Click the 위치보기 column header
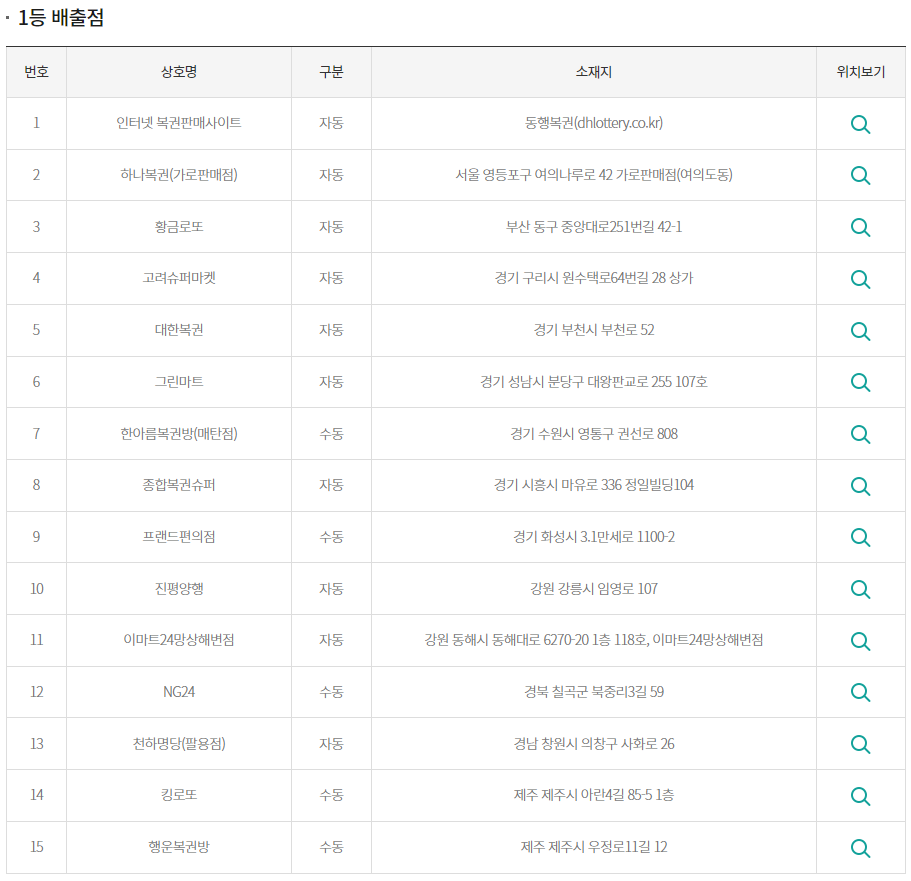 [x=860, y=72]
